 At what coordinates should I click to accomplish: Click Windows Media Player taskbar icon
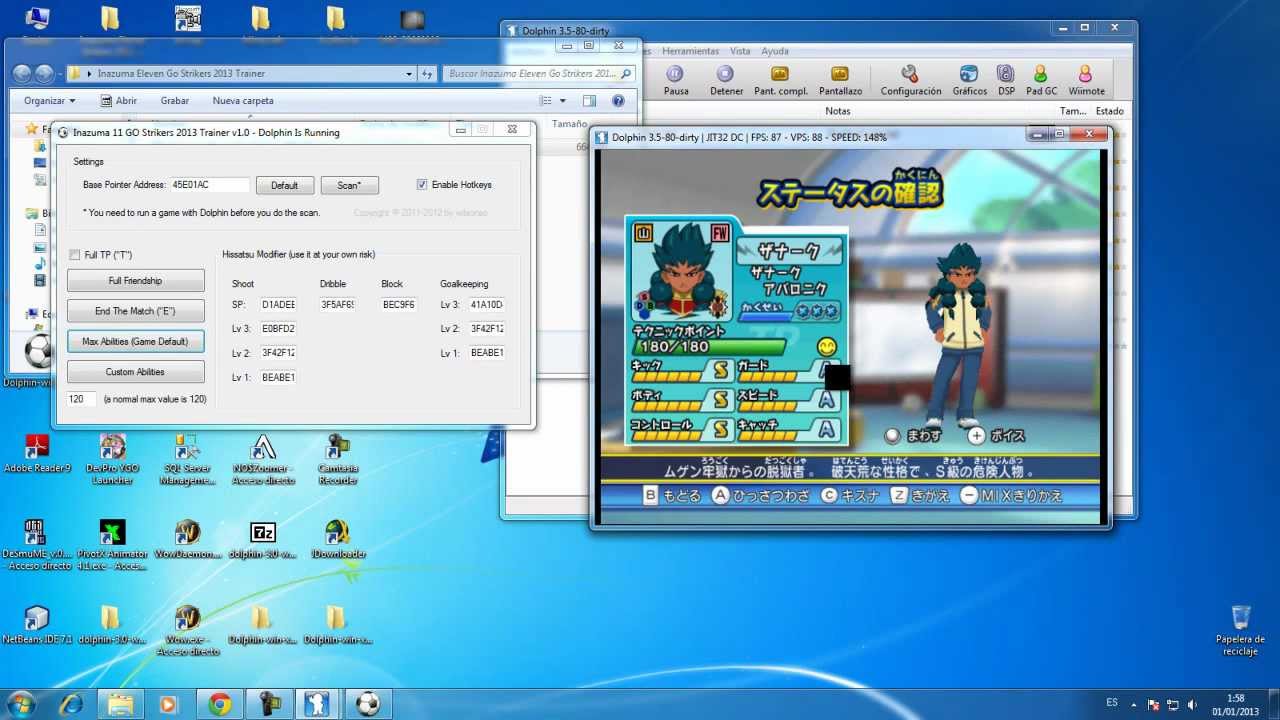tap(169, 704)
